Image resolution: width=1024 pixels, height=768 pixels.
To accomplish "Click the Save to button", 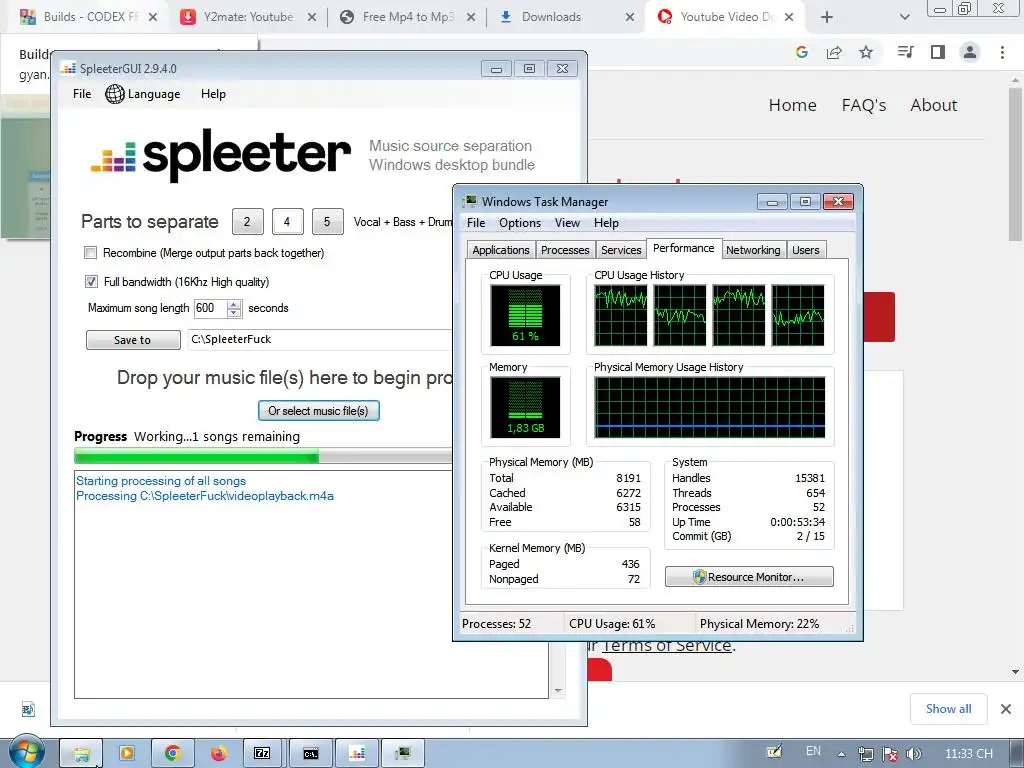I will [133, 340].
